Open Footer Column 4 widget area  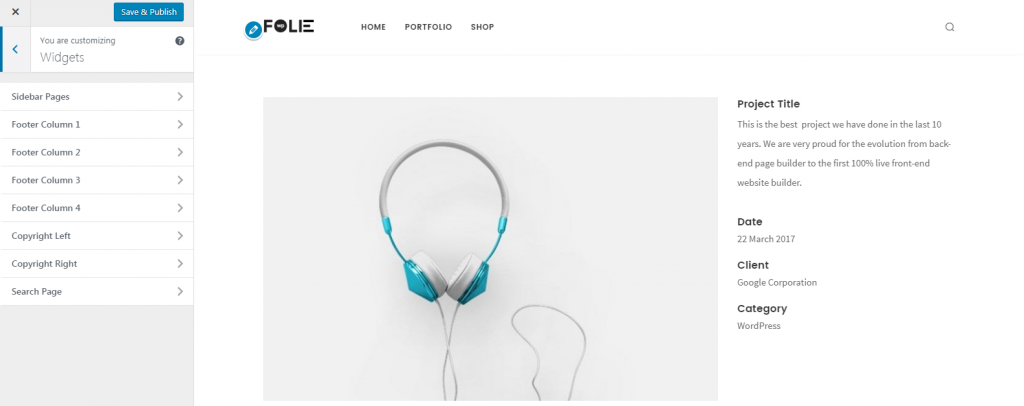pyautogui.click(x=97, y=208)
